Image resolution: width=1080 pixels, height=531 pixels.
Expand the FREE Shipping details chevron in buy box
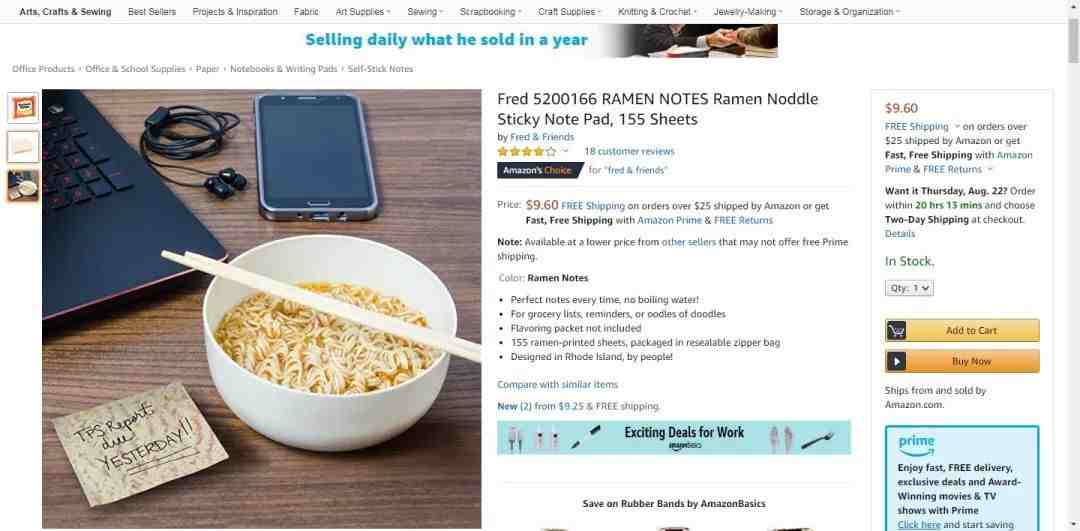click(956, 127)
